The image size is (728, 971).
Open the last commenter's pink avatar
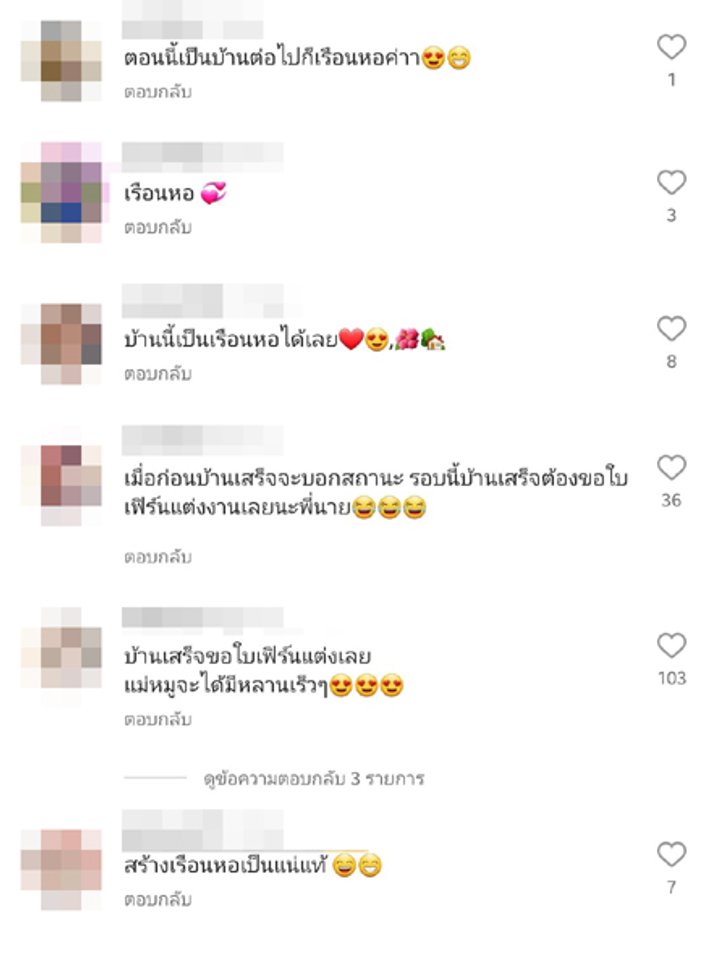click(x=61, y=870)
